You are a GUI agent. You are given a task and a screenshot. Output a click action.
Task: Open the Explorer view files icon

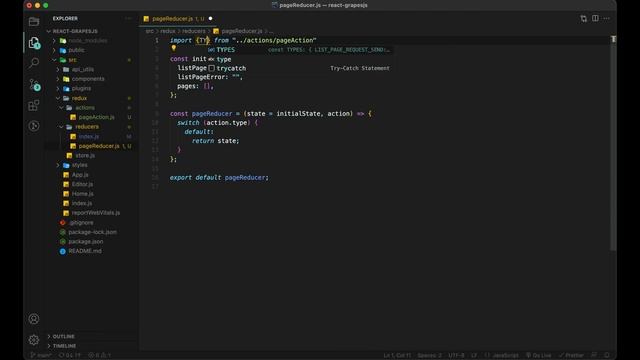coord(34,42)
